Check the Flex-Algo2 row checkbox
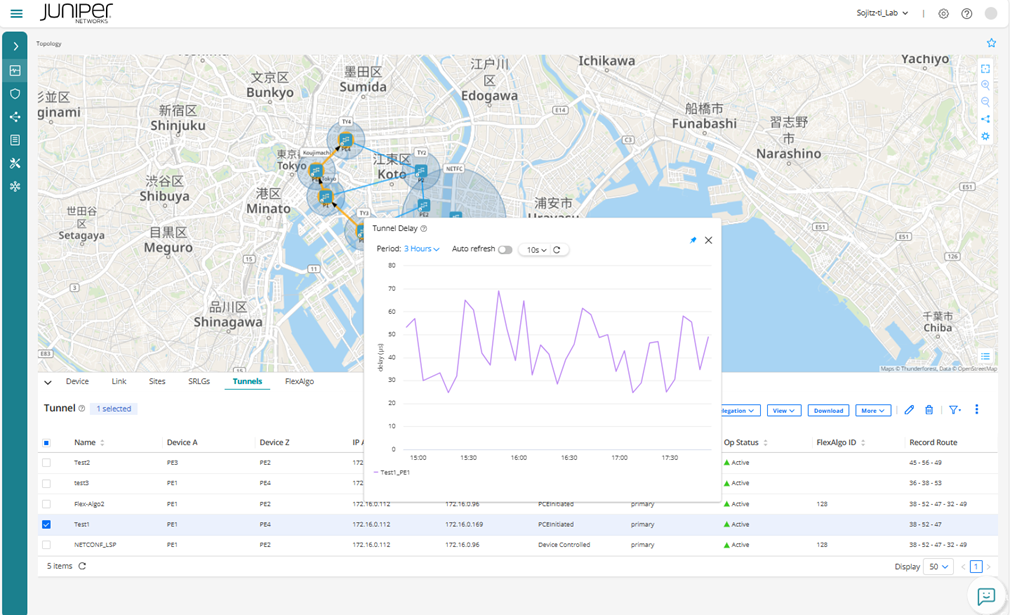 46,504
